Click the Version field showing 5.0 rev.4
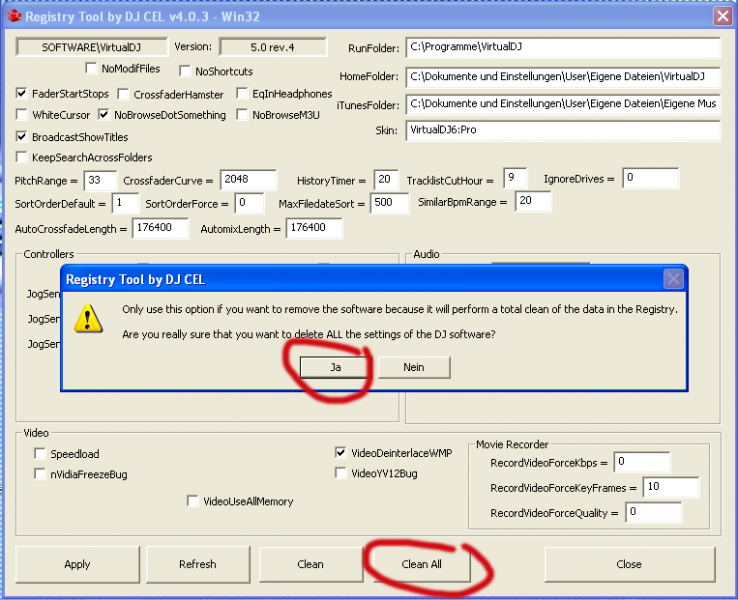 click(x=273, y=47)
